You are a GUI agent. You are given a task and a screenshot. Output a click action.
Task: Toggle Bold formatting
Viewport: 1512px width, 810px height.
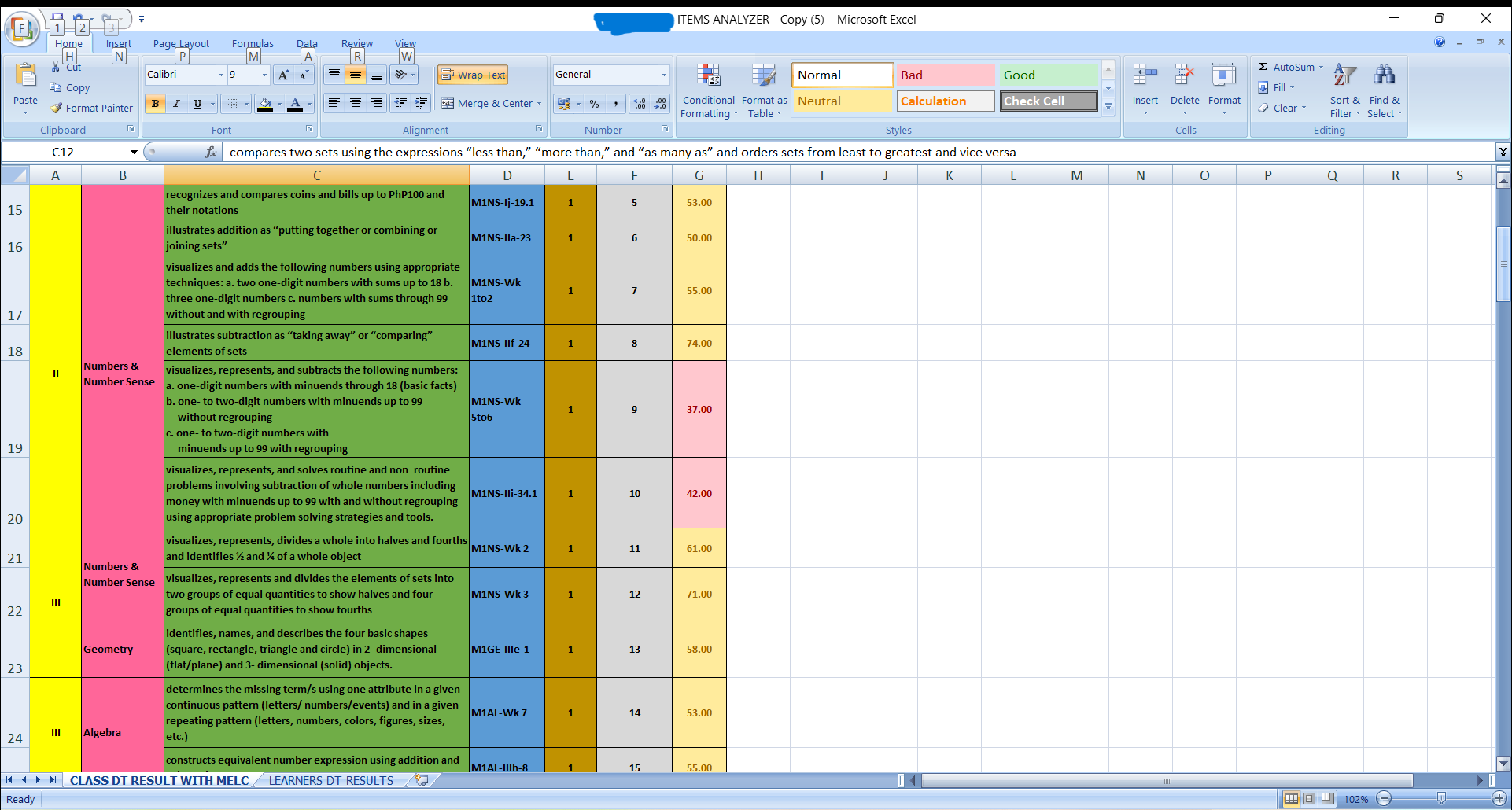156,103
